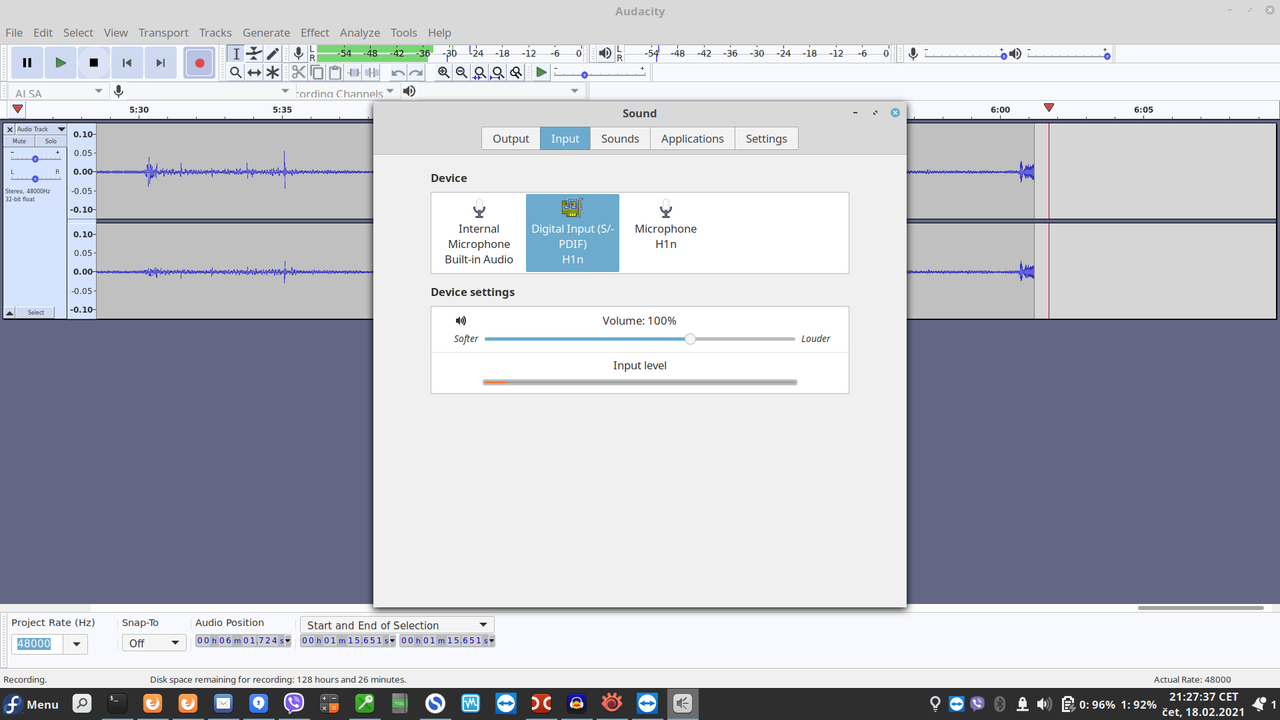Viewport: 1280px width, 720px height.
Task: Click the Copy icon in edit toolbar
Action: [x=317, y=72]
